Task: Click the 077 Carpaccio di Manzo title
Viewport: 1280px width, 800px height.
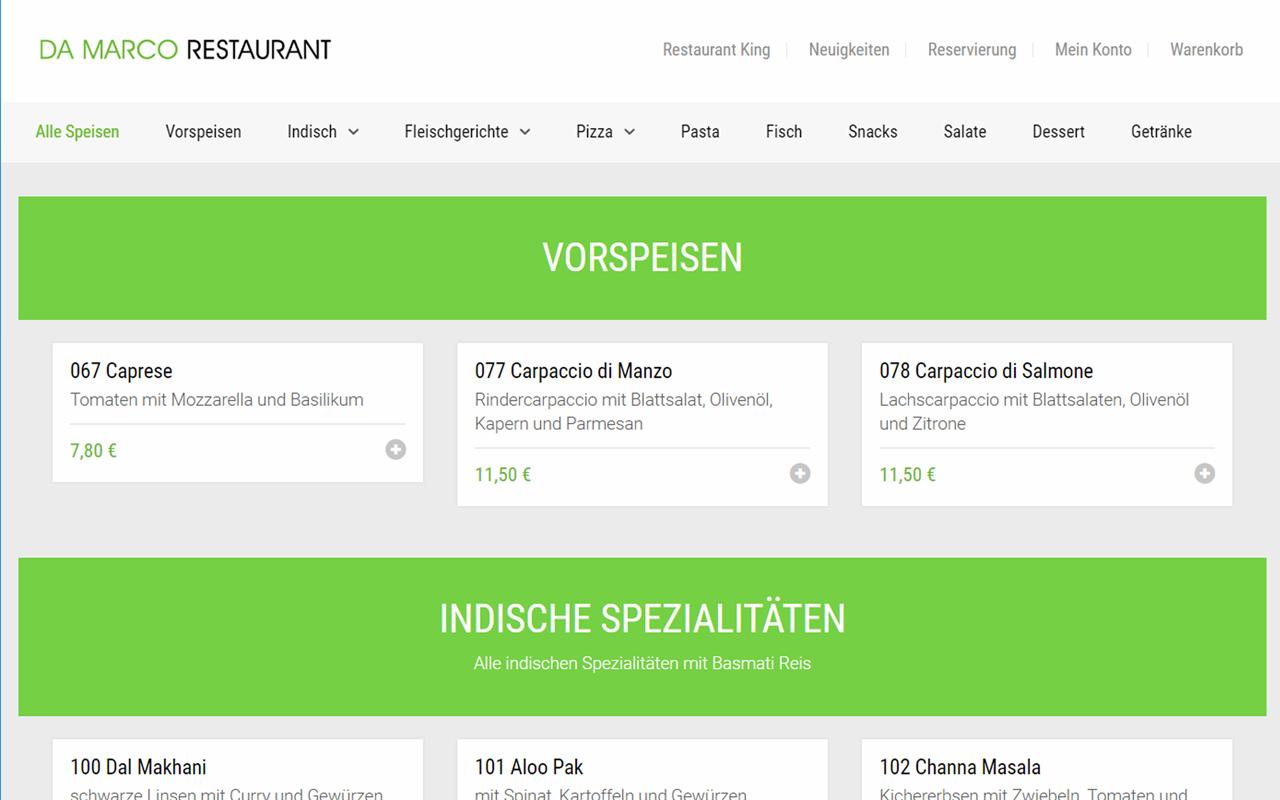Action: [x=573, y=371]
